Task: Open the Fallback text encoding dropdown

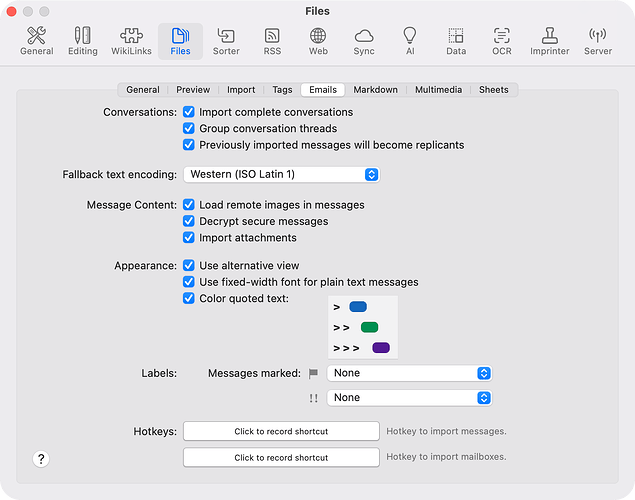Action: 281,174
